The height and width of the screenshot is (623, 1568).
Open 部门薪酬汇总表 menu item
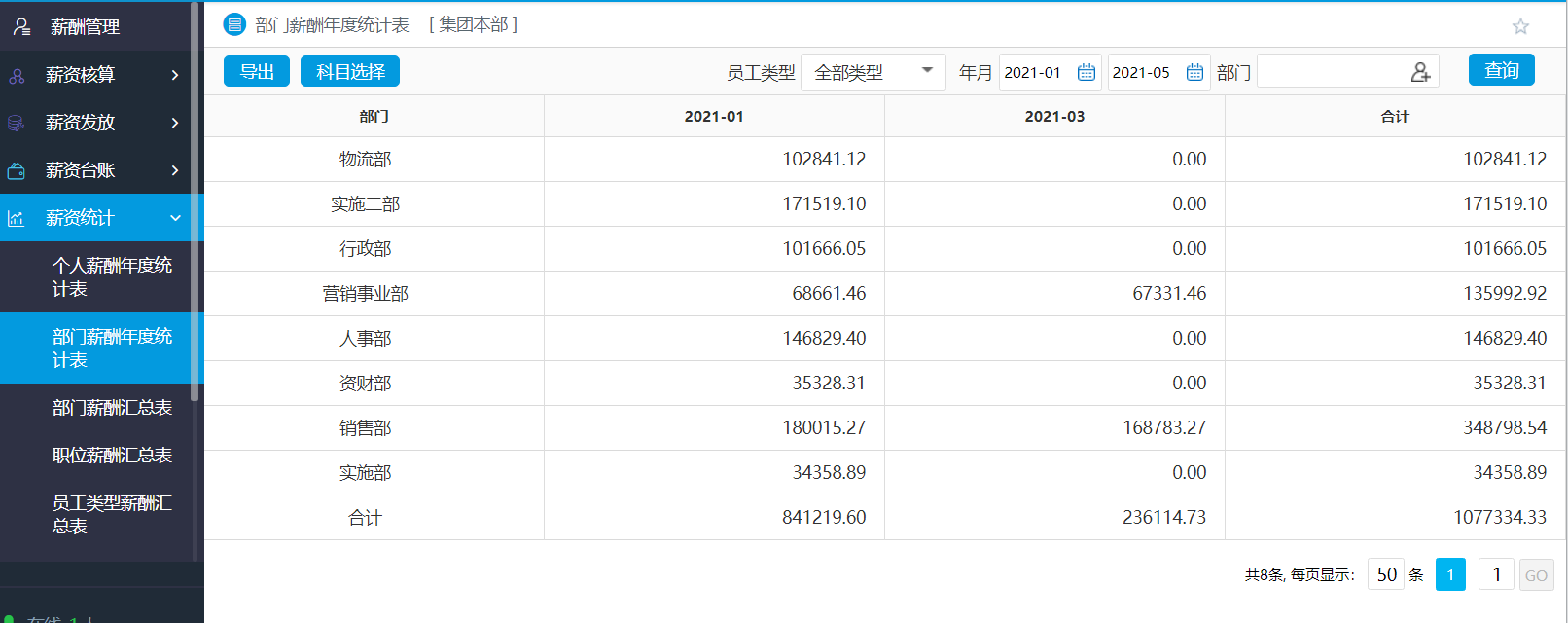point(112,408)
